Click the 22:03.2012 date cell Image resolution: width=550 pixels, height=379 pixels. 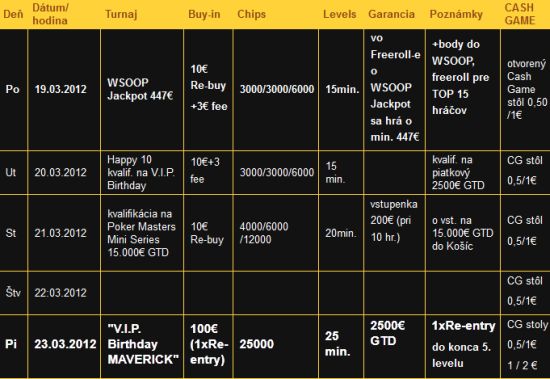[x=64, y=293]
